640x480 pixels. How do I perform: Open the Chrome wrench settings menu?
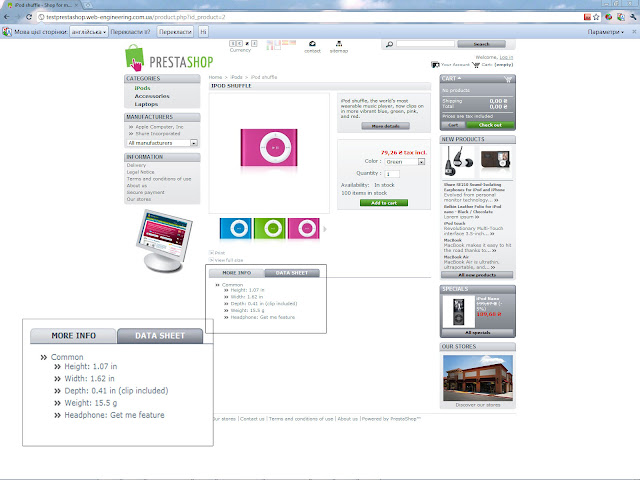pyautogui.click(x=633, y=17)
